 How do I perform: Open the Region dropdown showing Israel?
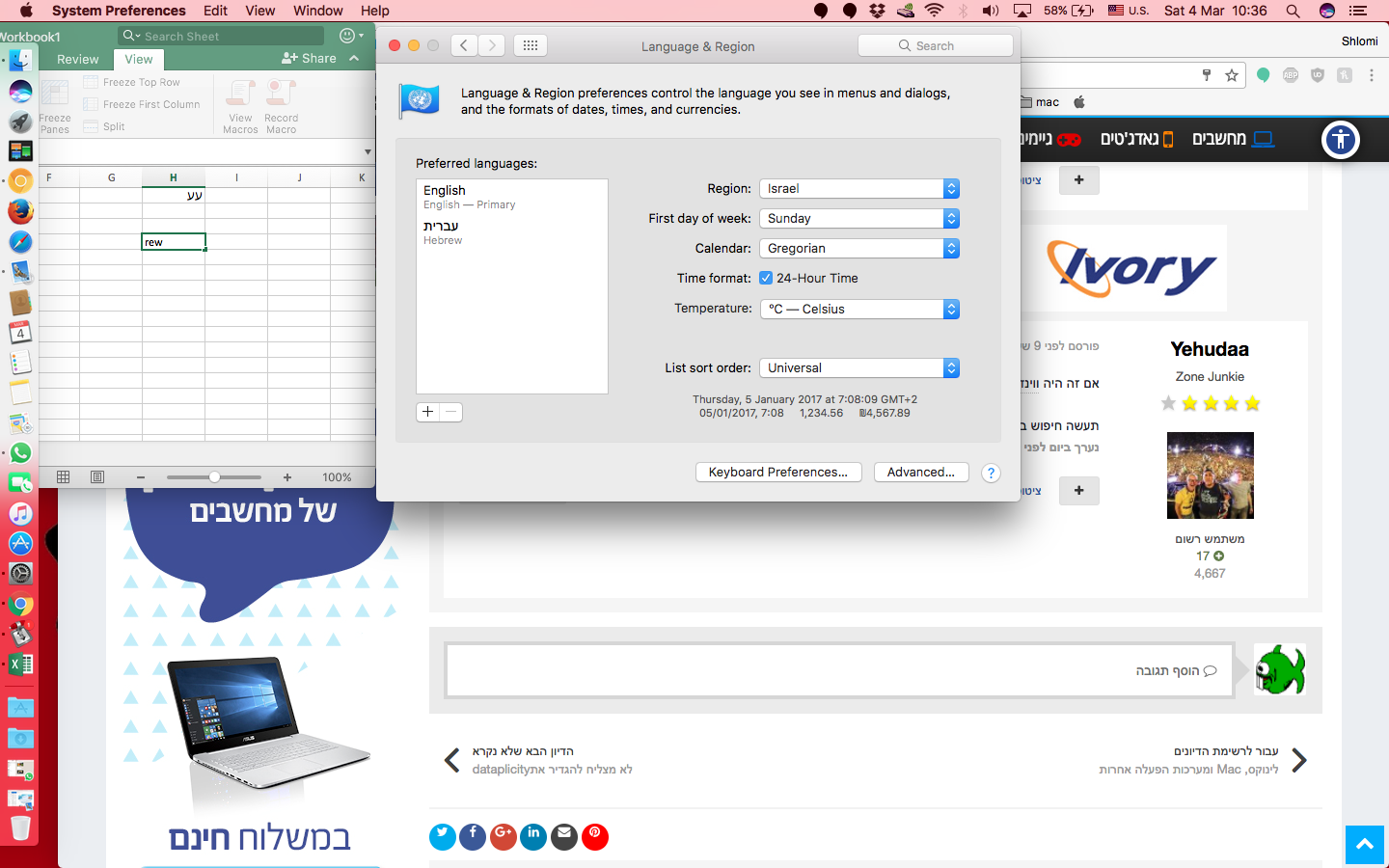(859, 189)
